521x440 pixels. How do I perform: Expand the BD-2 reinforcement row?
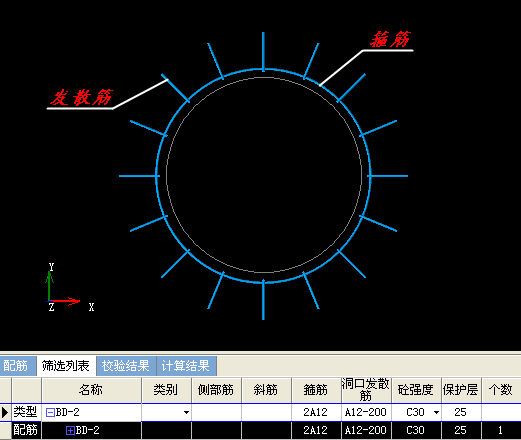[x=70, y=430]
